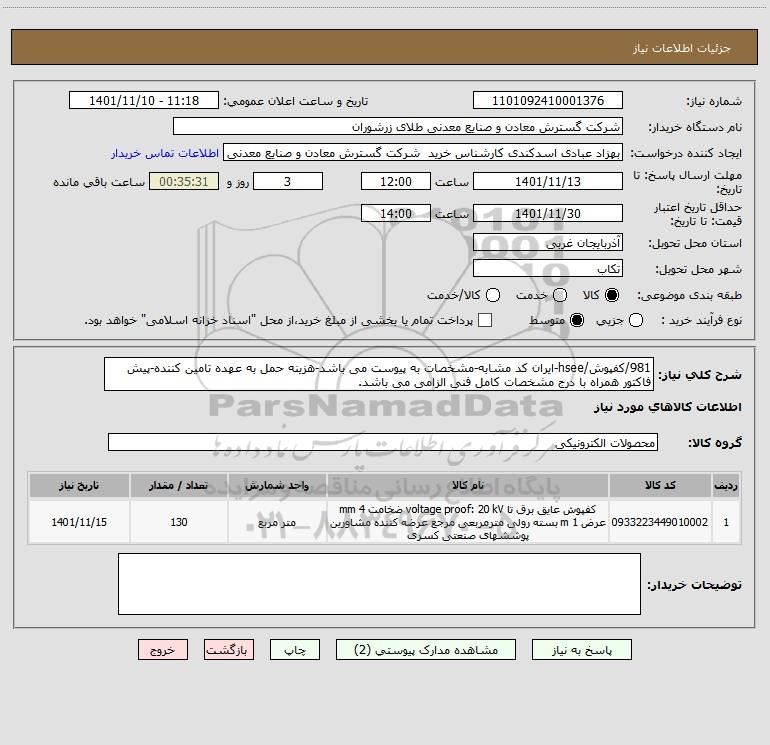The image size is (770, 745).
Task: Click the طبقه بندی موضوعی label
Action: 689,295
